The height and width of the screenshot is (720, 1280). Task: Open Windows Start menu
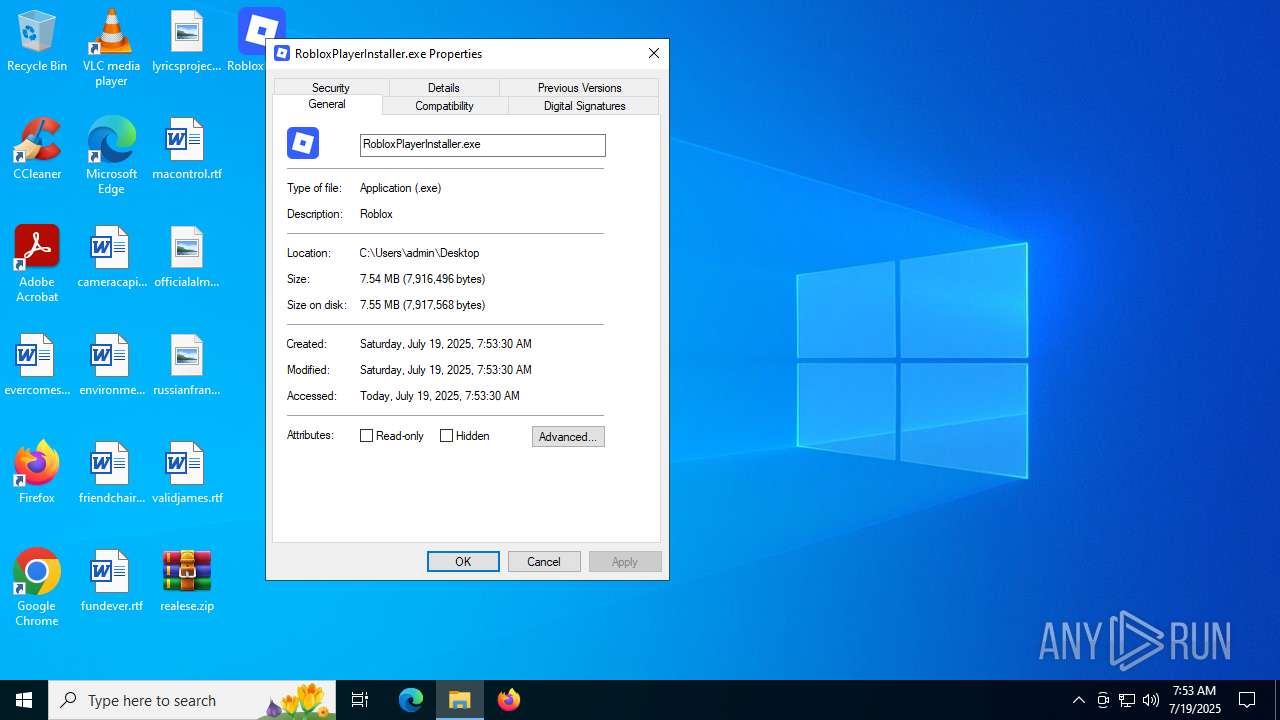(x=24, y=700)
